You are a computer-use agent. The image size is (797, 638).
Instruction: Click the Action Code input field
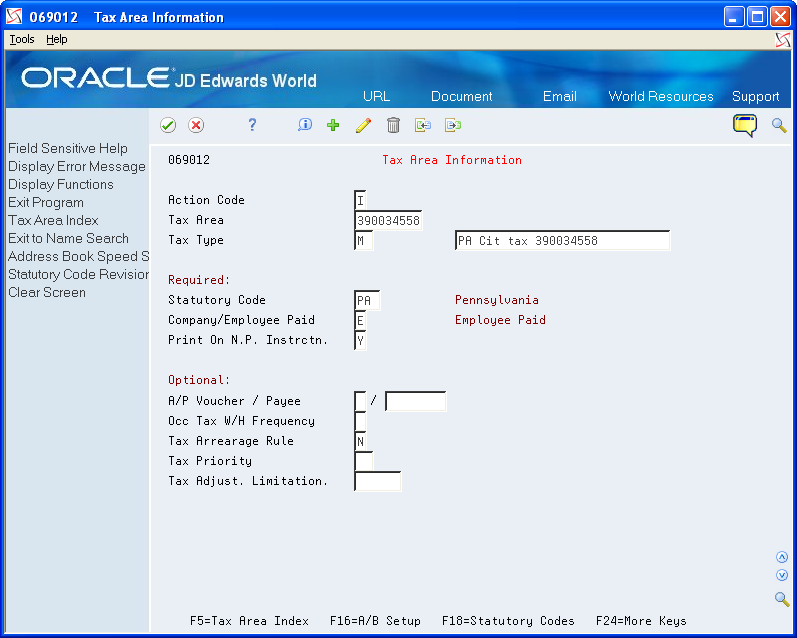click(360, 200)
